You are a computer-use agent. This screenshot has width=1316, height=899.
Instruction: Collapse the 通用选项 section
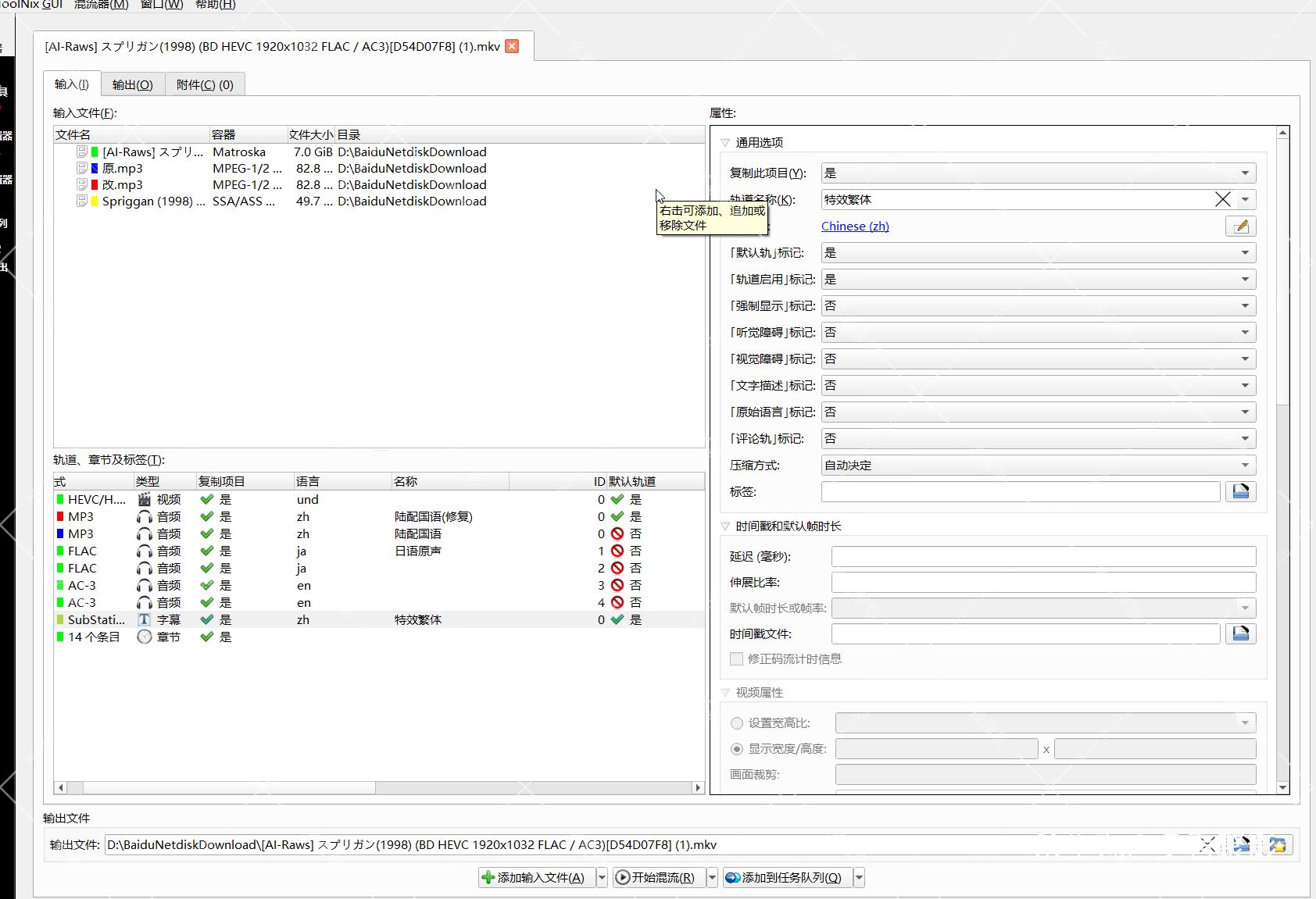(x=725, y=143)
